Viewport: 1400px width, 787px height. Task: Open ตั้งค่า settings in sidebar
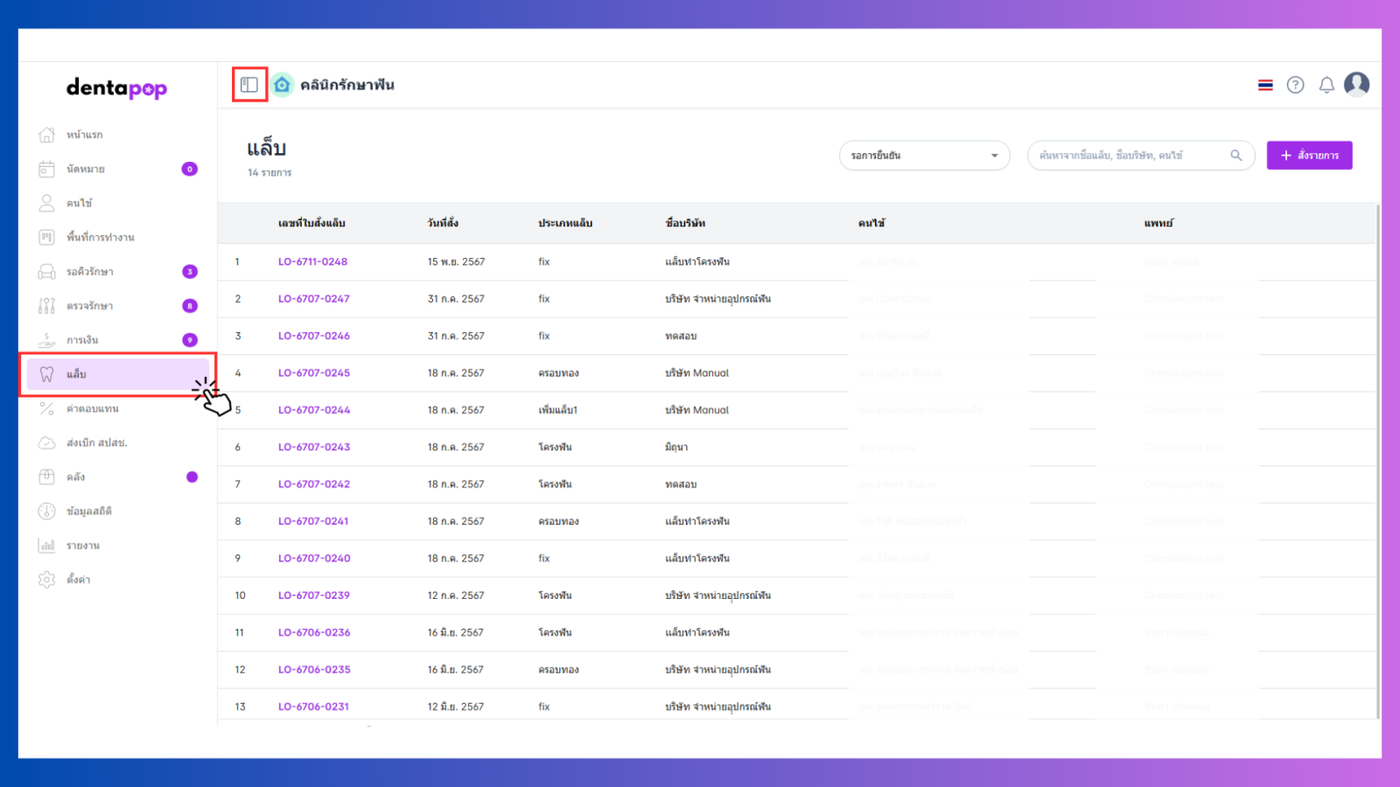point(78,580)
